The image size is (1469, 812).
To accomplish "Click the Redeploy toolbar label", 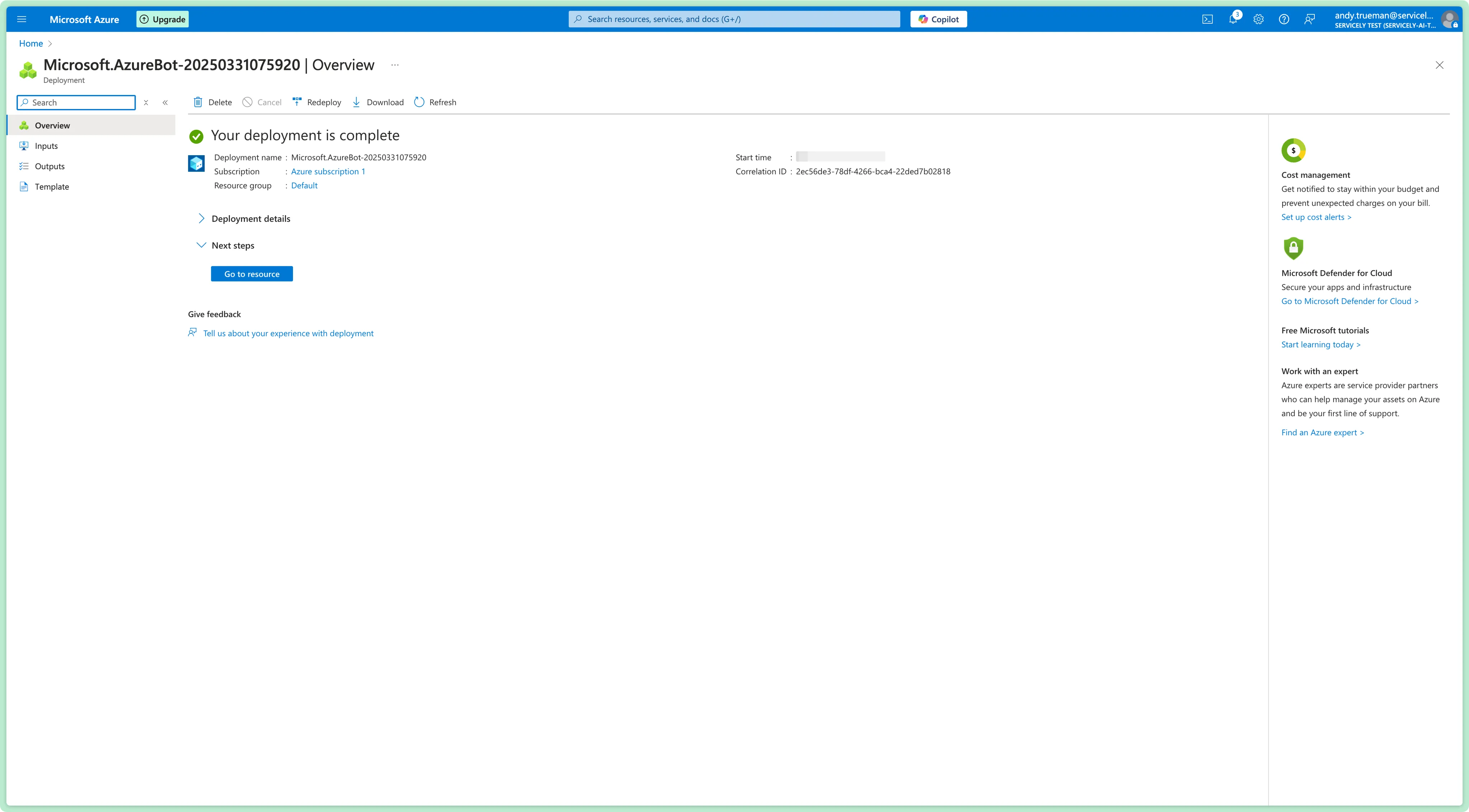I will 324,103.
